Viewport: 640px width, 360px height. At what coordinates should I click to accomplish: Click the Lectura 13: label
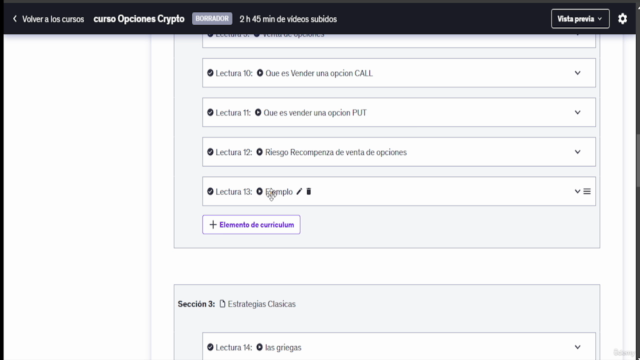click(x=234, y=192)
